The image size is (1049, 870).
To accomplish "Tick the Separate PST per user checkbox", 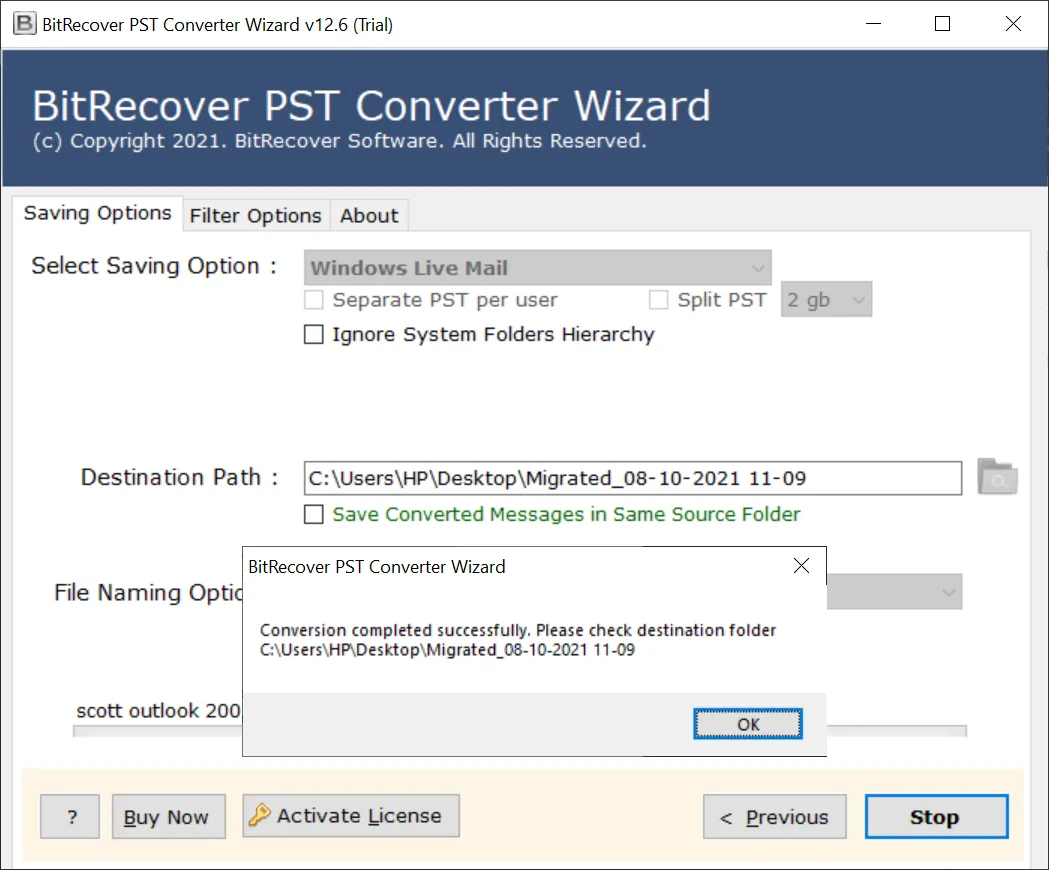I will pos(314,300).
